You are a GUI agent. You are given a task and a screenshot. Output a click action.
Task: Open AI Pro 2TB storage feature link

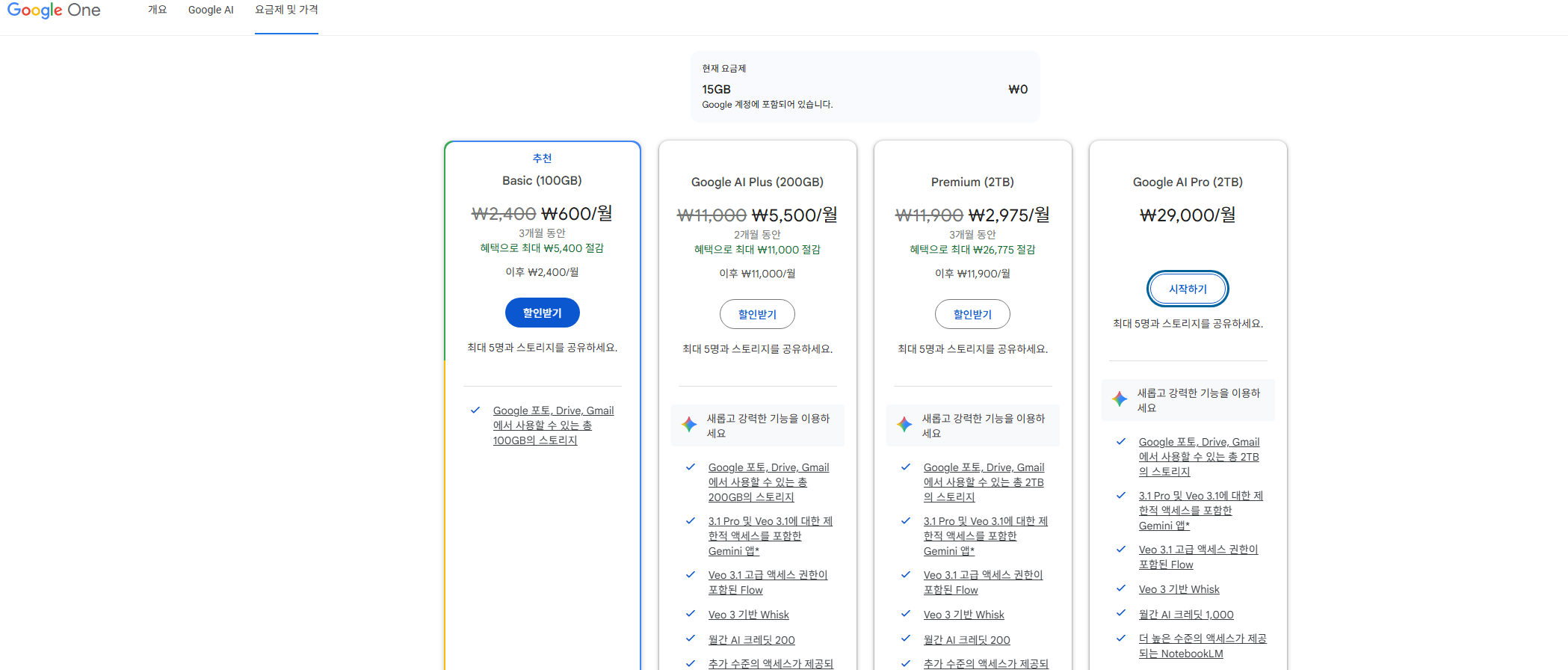[x=1199, y=457]
